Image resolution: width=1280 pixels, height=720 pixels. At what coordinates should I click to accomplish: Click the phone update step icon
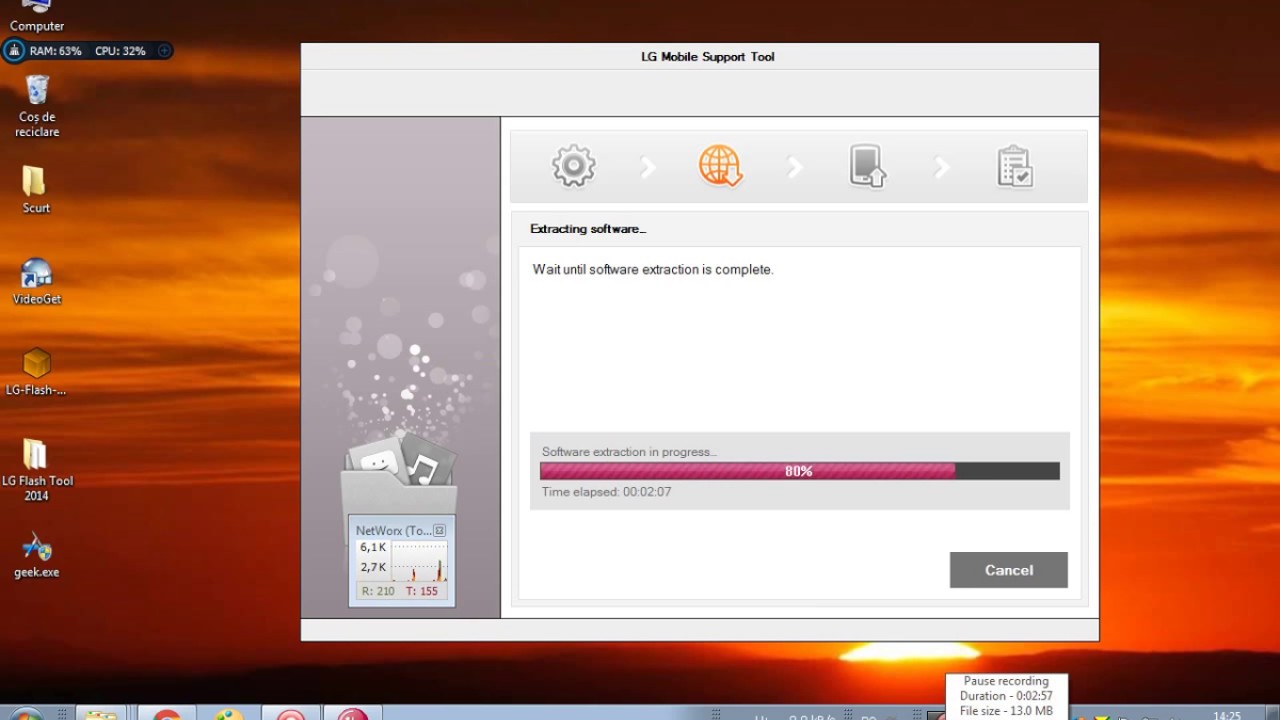click(867, 166)
